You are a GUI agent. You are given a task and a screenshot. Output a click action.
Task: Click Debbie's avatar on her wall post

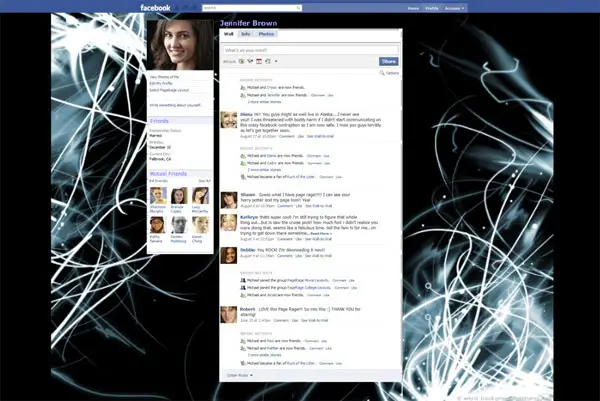coord(229,256)
